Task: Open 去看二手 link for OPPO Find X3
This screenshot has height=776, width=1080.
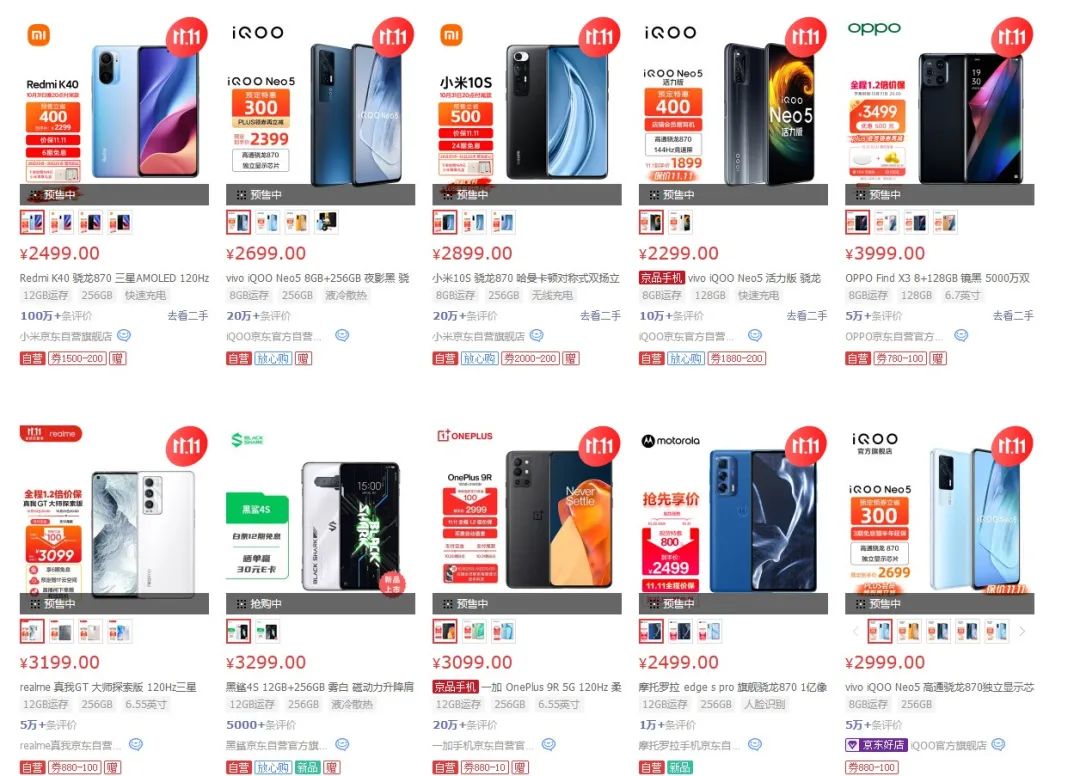Action: pos(1013,316)
